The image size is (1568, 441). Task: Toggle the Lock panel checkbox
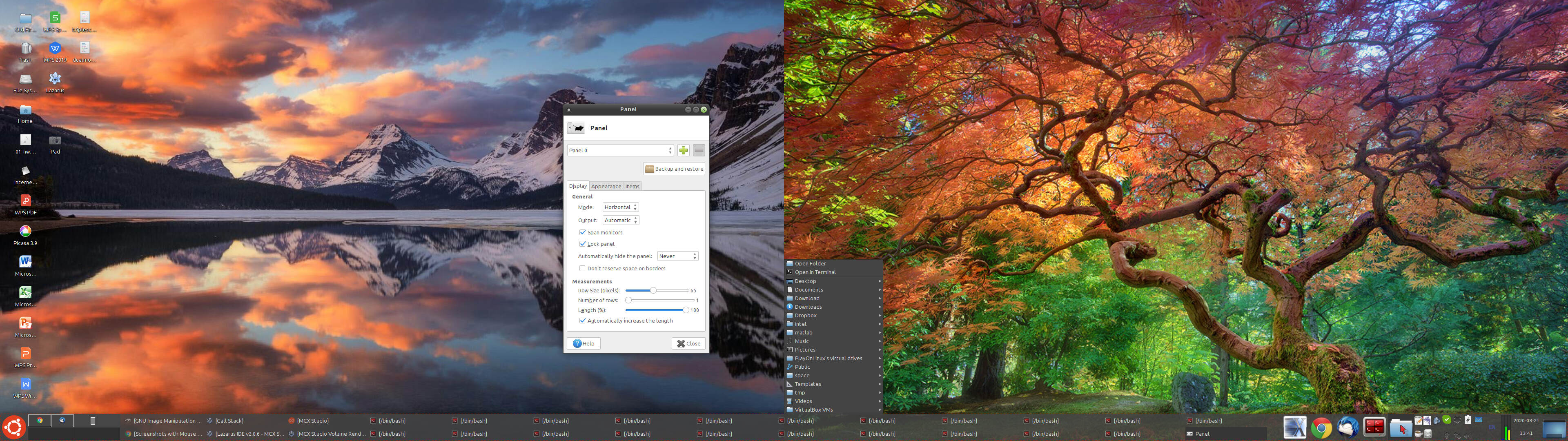click(x=583, y=244)
